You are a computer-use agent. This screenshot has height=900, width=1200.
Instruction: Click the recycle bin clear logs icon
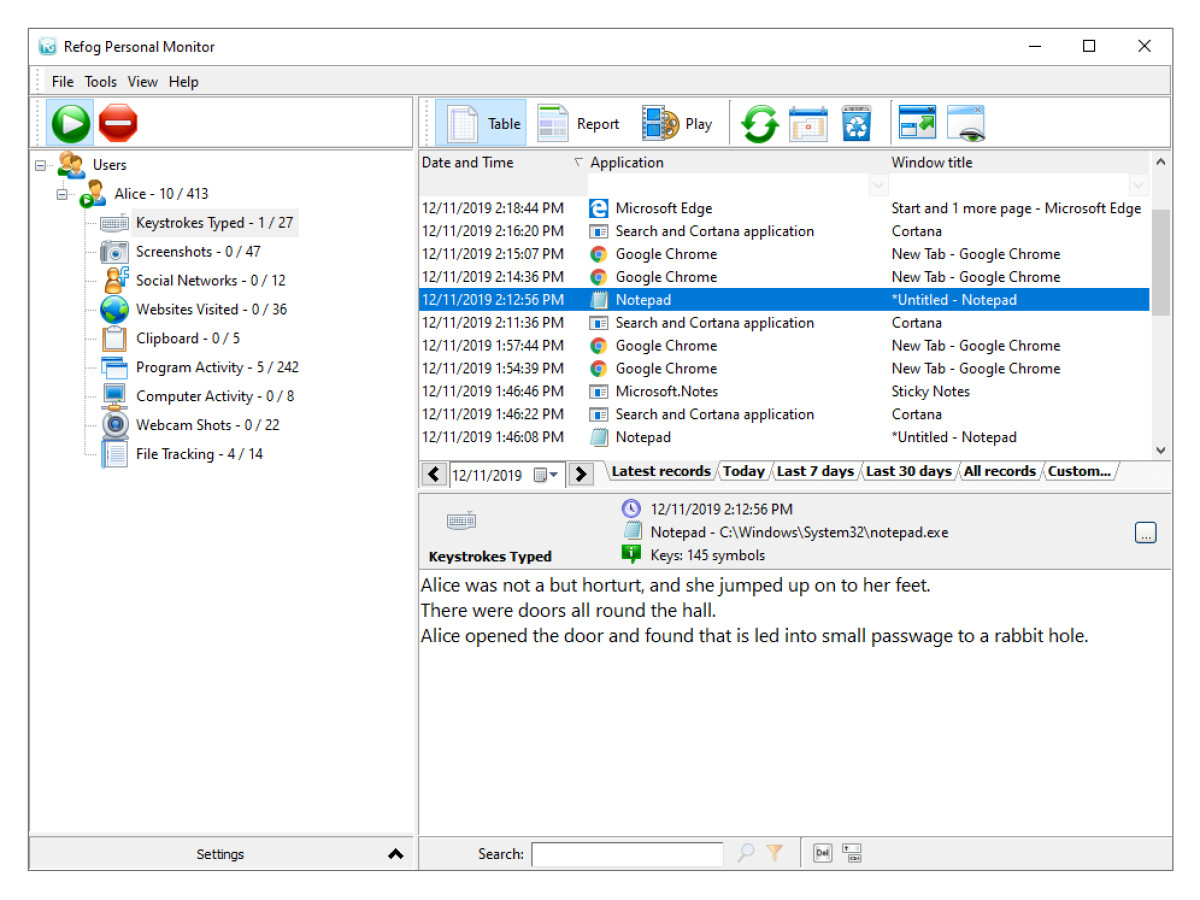point(856,124)
